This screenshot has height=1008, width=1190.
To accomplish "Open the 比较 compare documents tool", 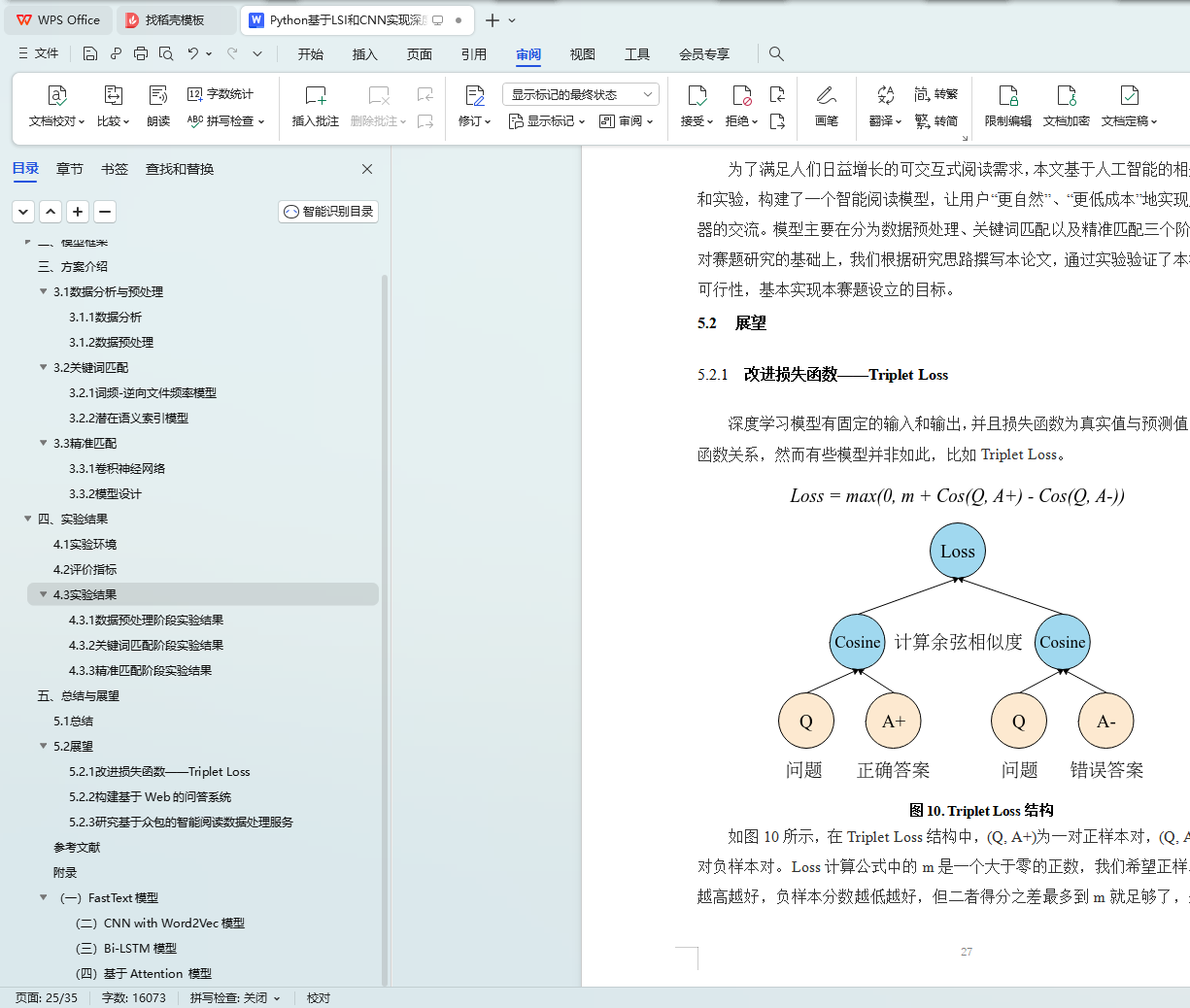I will coord(113,107).
